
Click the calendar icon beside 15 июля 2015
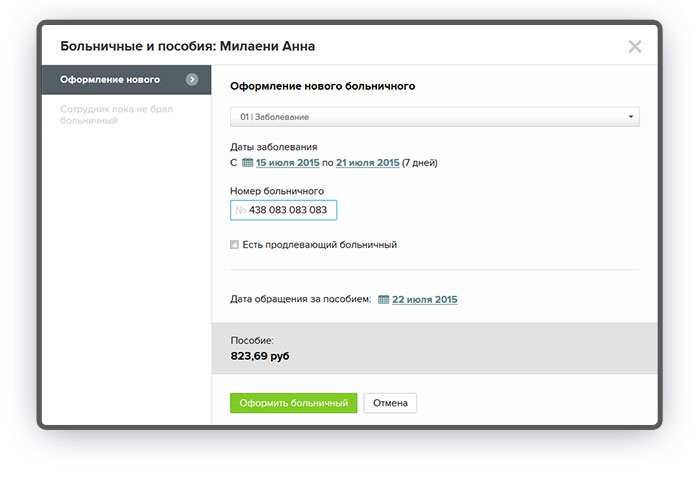coord(248,162)
